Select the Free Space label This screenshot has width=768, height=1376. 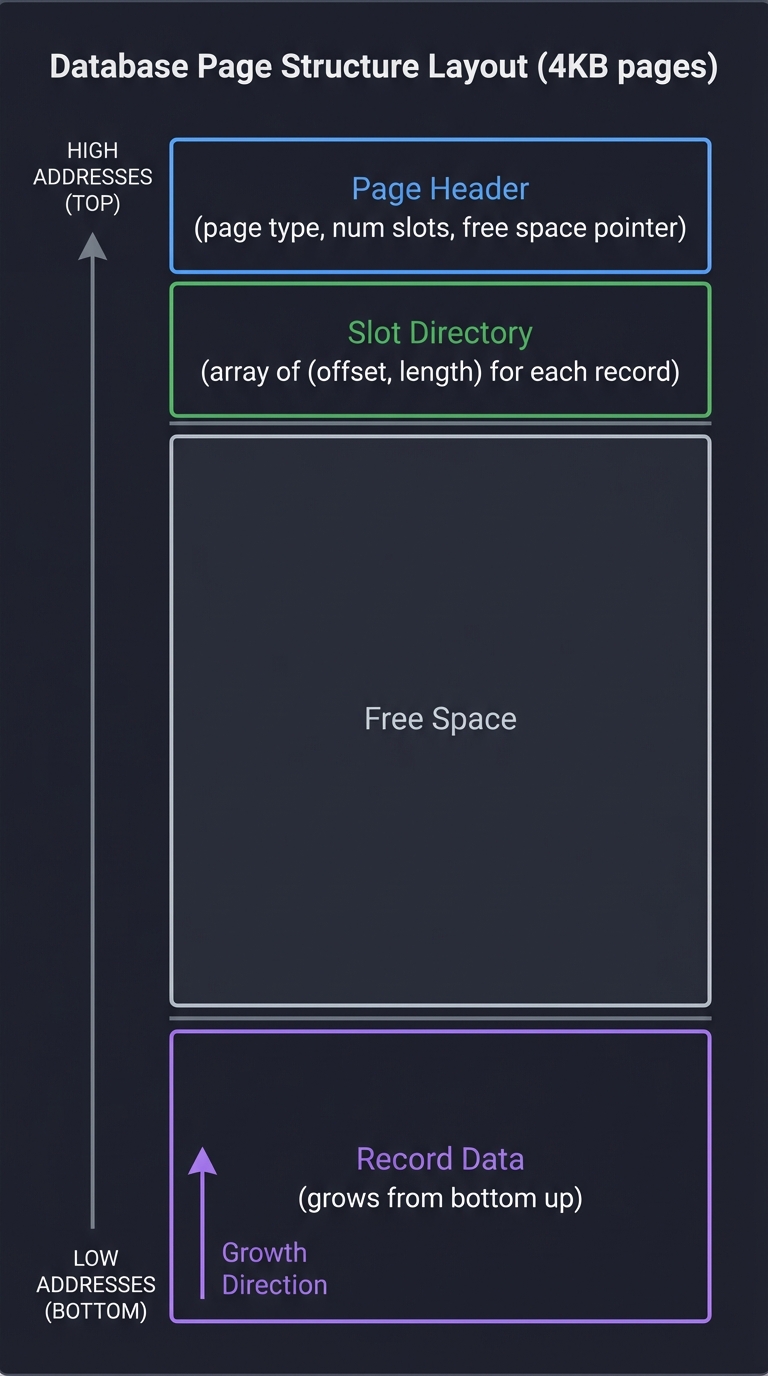tap(440, 719)
